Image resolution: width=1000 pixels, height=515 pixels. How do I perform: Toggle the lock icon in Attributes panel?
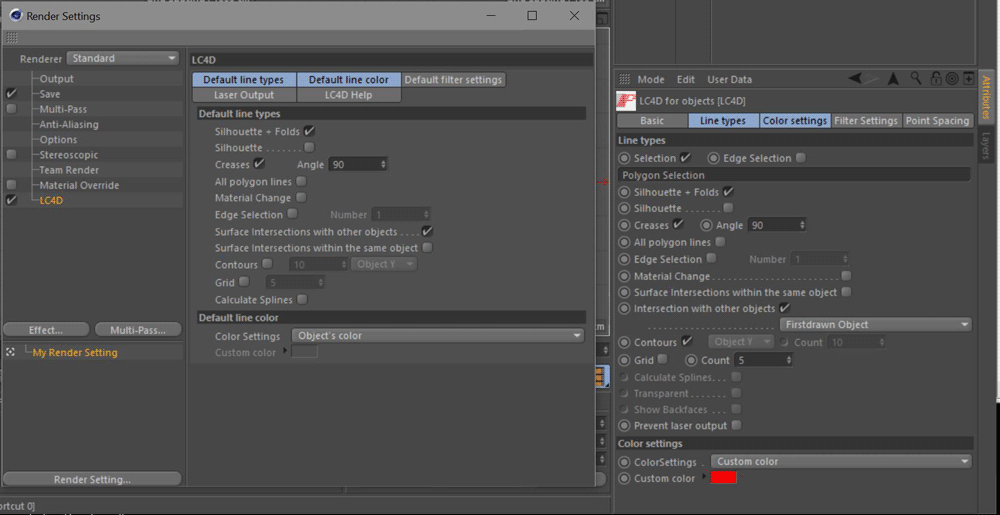(935, 79)
